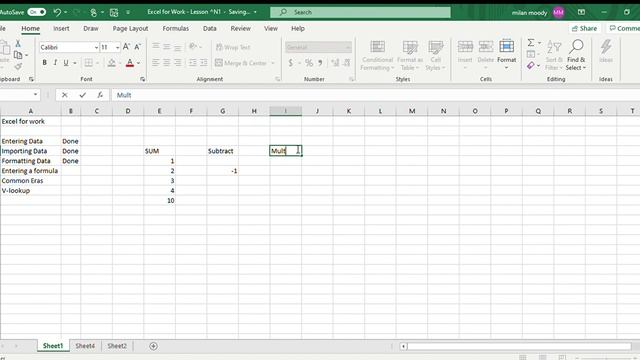Switch to the Sheet2 tab
Viewport: 640px width, 360px height.
[117, 346]
